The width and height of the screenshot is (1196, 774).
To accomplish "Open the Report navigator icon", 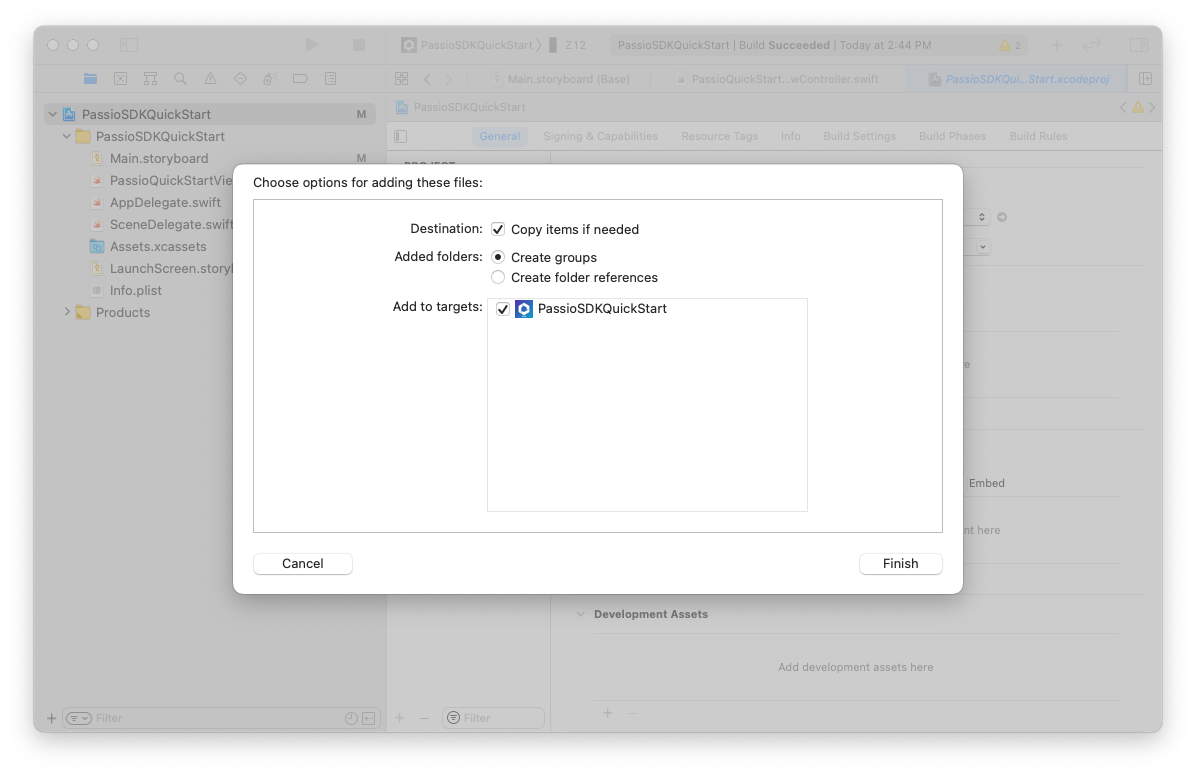I will (330, 79).
